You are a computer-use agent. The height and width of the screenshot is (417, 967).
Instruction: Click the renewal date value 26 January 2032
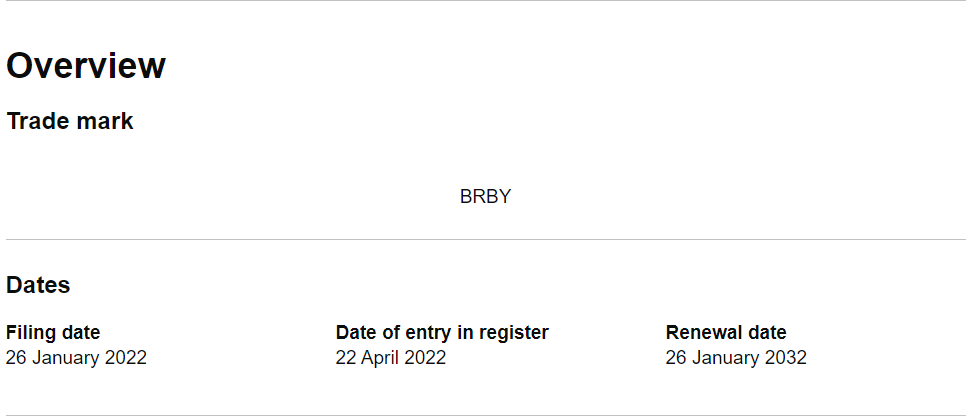pos(736,358)
